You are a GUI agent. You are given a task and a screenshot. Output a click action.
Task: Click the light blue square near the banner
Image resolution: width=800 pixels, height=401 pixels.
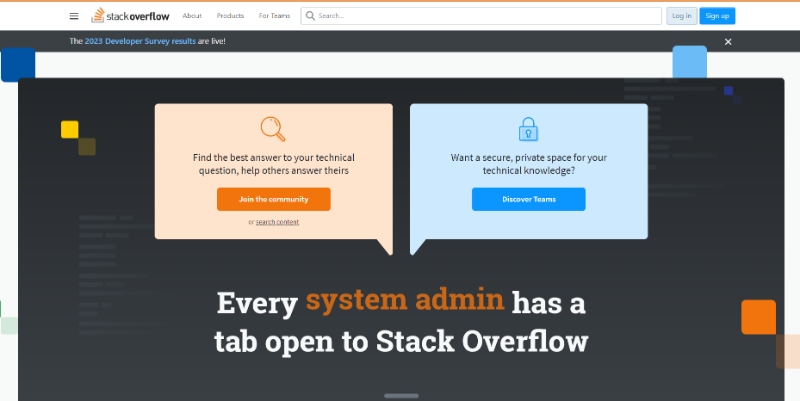[689, 62]
